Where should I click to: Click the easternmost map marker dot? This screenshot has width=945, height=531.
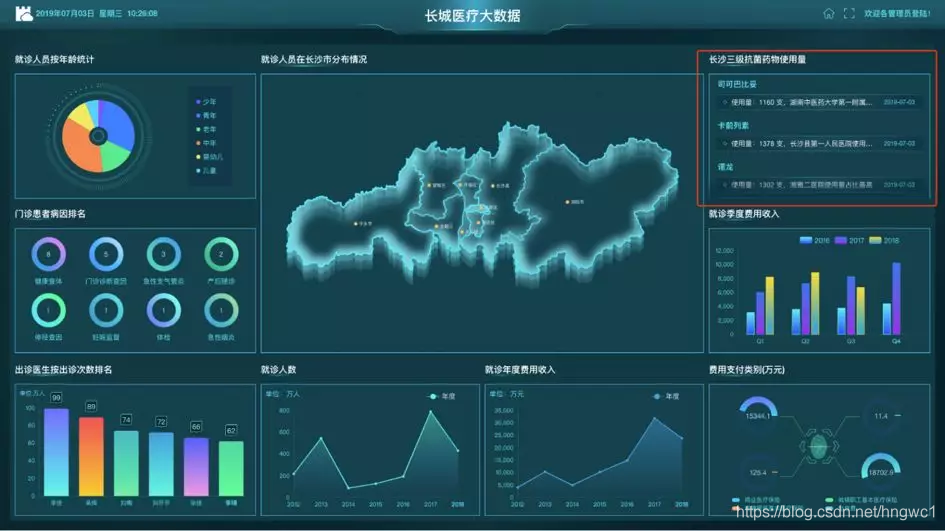567,202
